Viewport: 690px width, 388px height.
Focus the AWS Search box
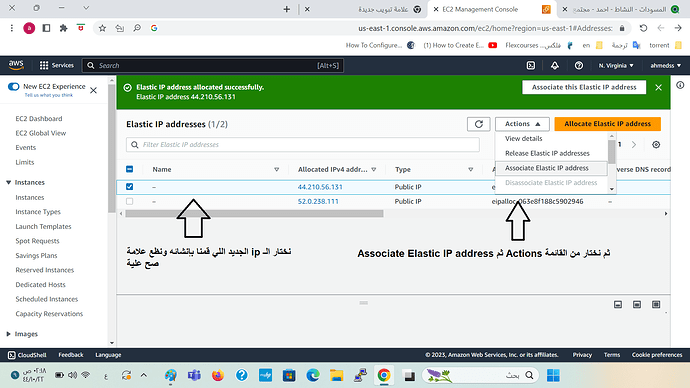click(213, 65)
